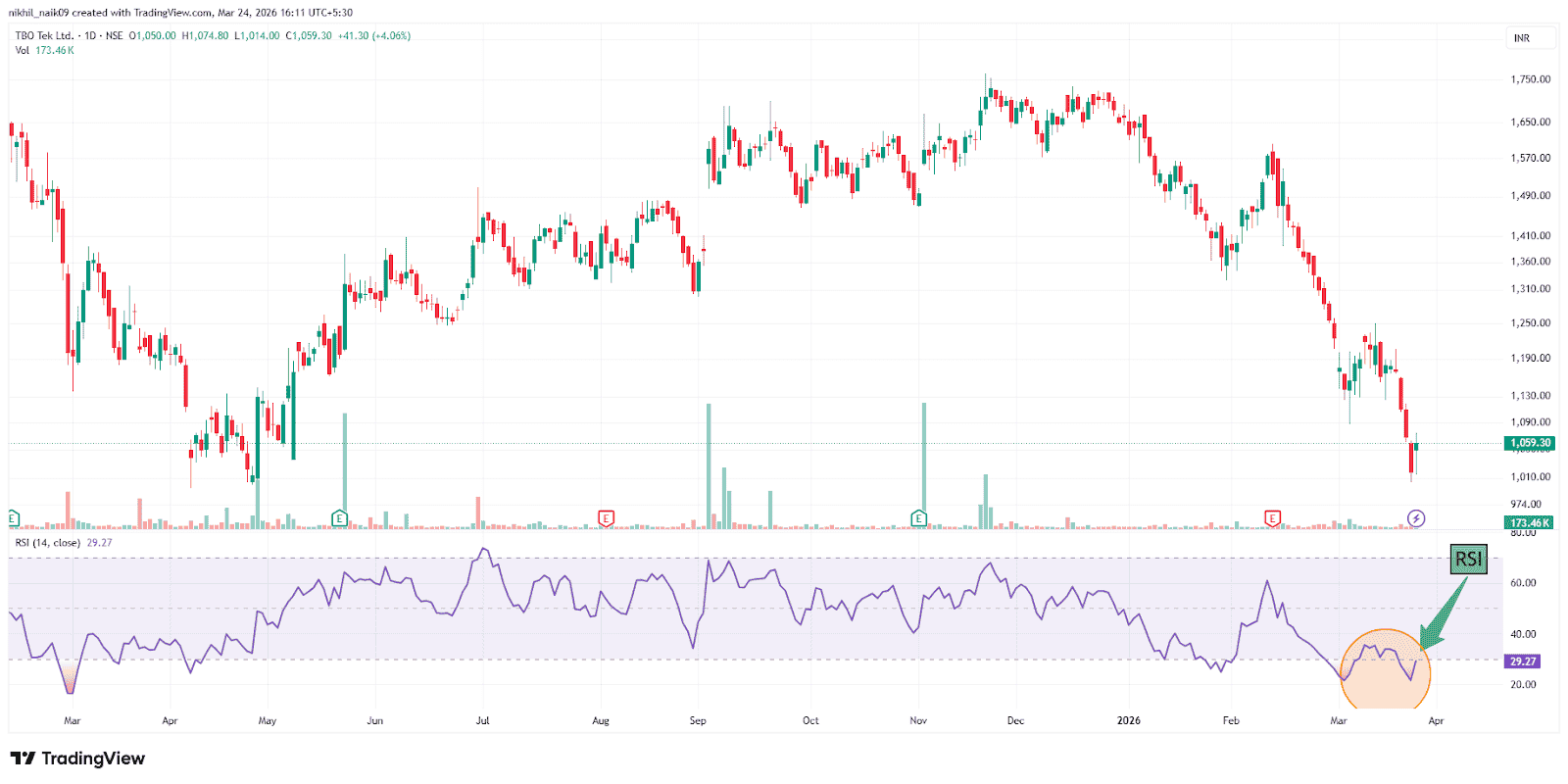The width and height of the screenshot is (1568, 784).
Task: Click the TBO Tek Ltd. symbol title
Action: pos(44,35)
